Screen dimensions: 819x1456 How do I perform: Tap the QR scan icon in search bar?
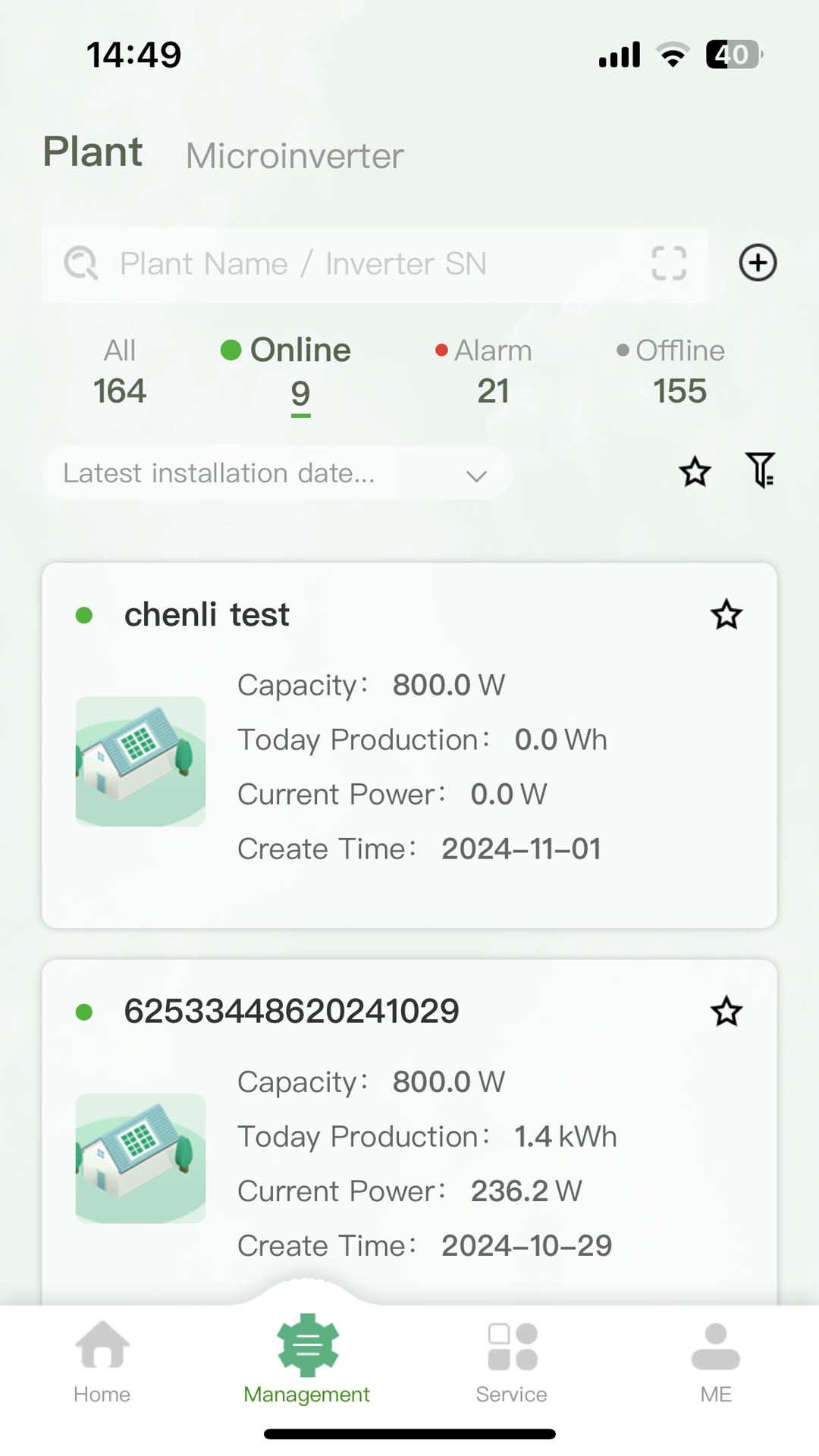(x=669, y=263)
